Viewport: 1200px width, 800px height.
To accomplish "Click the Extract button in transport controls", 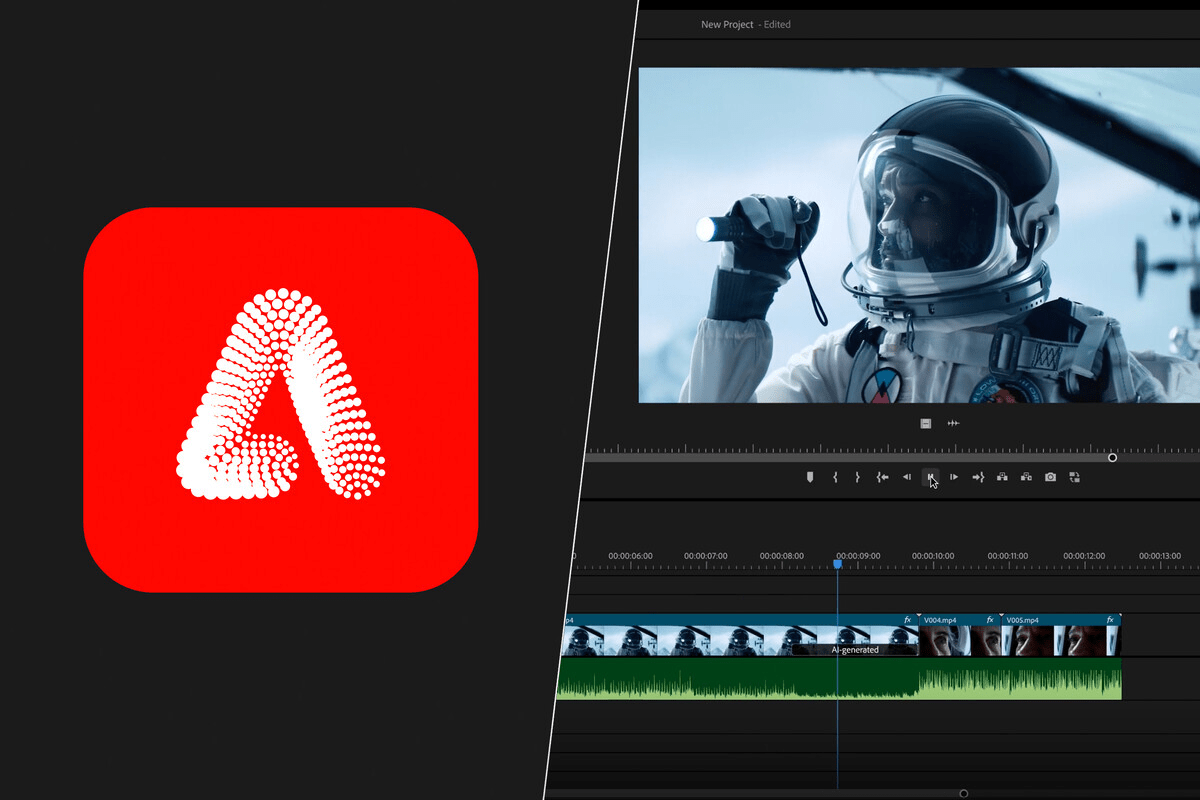I will click(1026, 478).
